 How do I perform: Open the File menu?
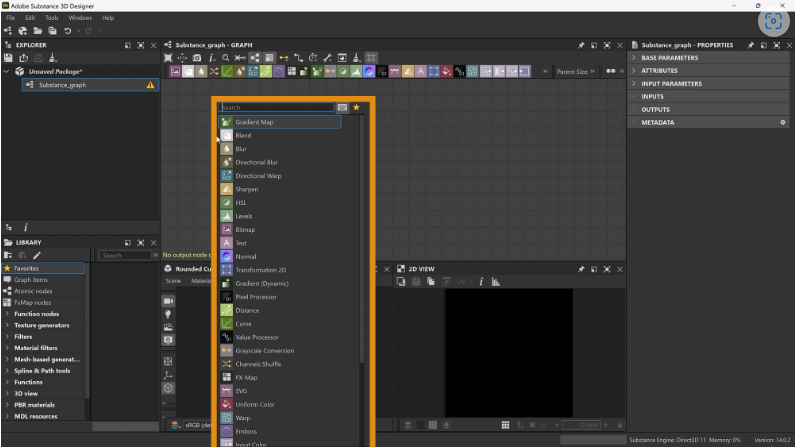click(x=10, y=18)
